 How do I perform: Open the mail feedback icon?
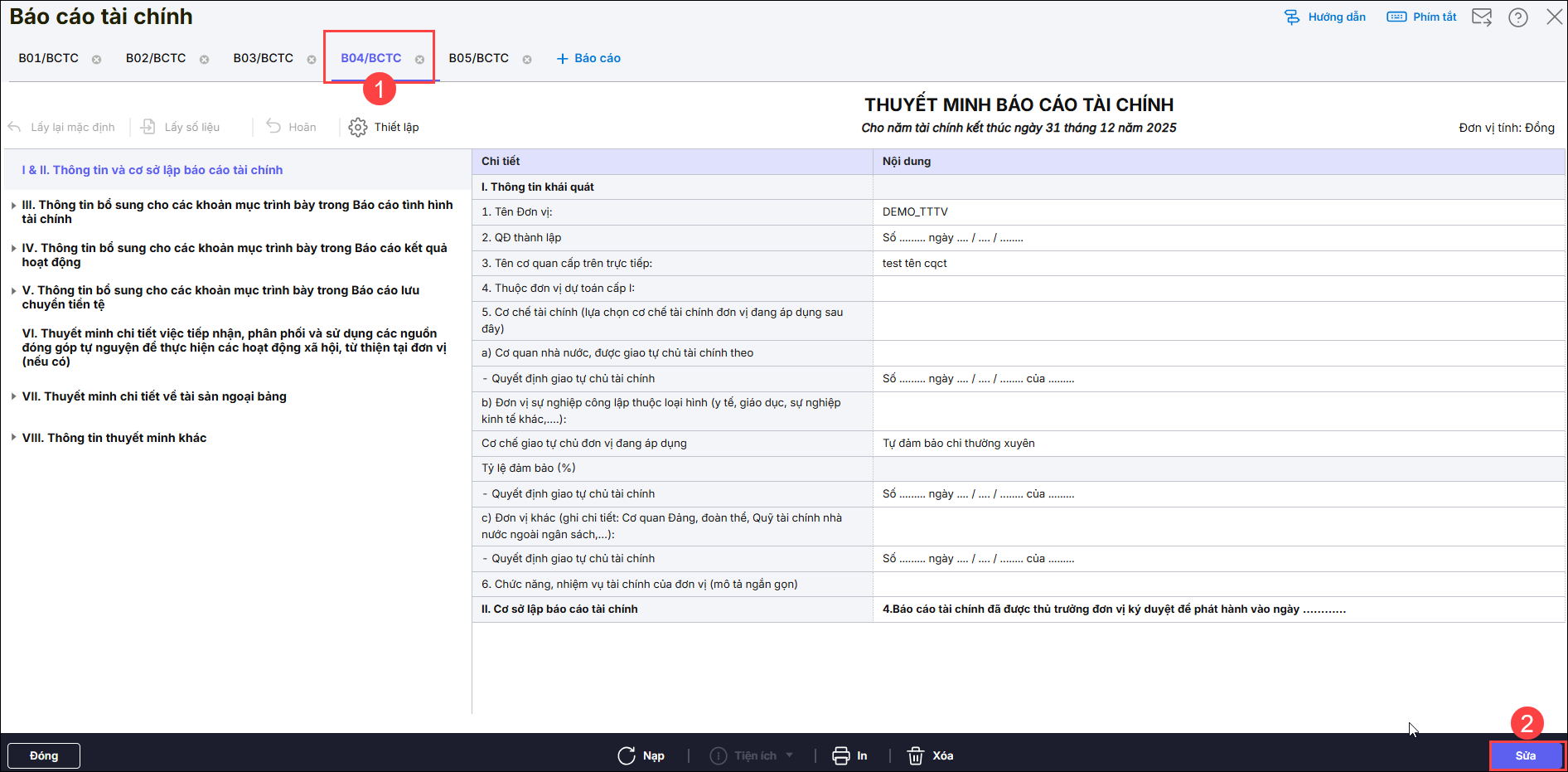1481,17
